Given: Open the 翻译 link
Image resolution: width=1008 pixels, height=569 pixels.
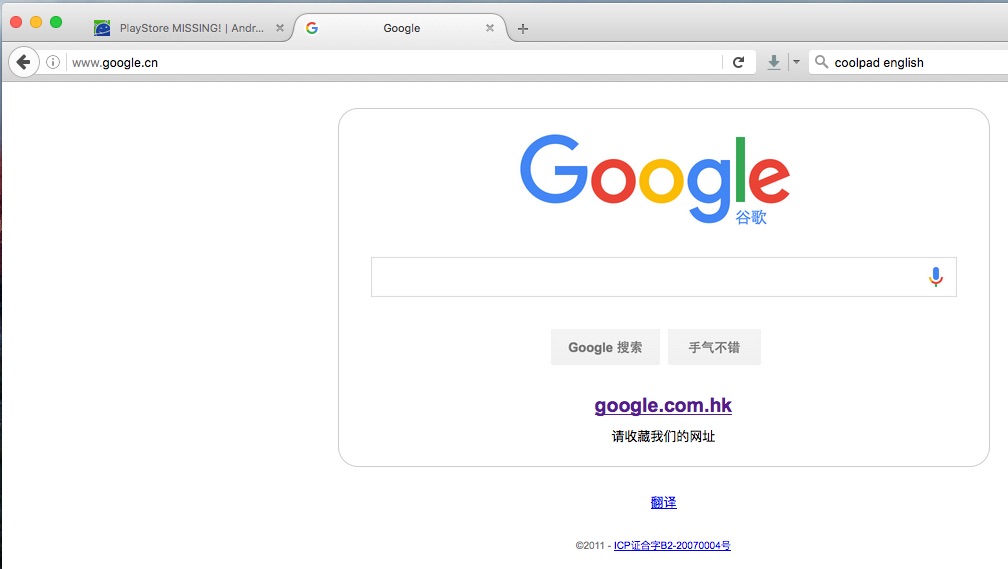Looking at the screenshot, I should pyautogui.click(x=663, y=502).
